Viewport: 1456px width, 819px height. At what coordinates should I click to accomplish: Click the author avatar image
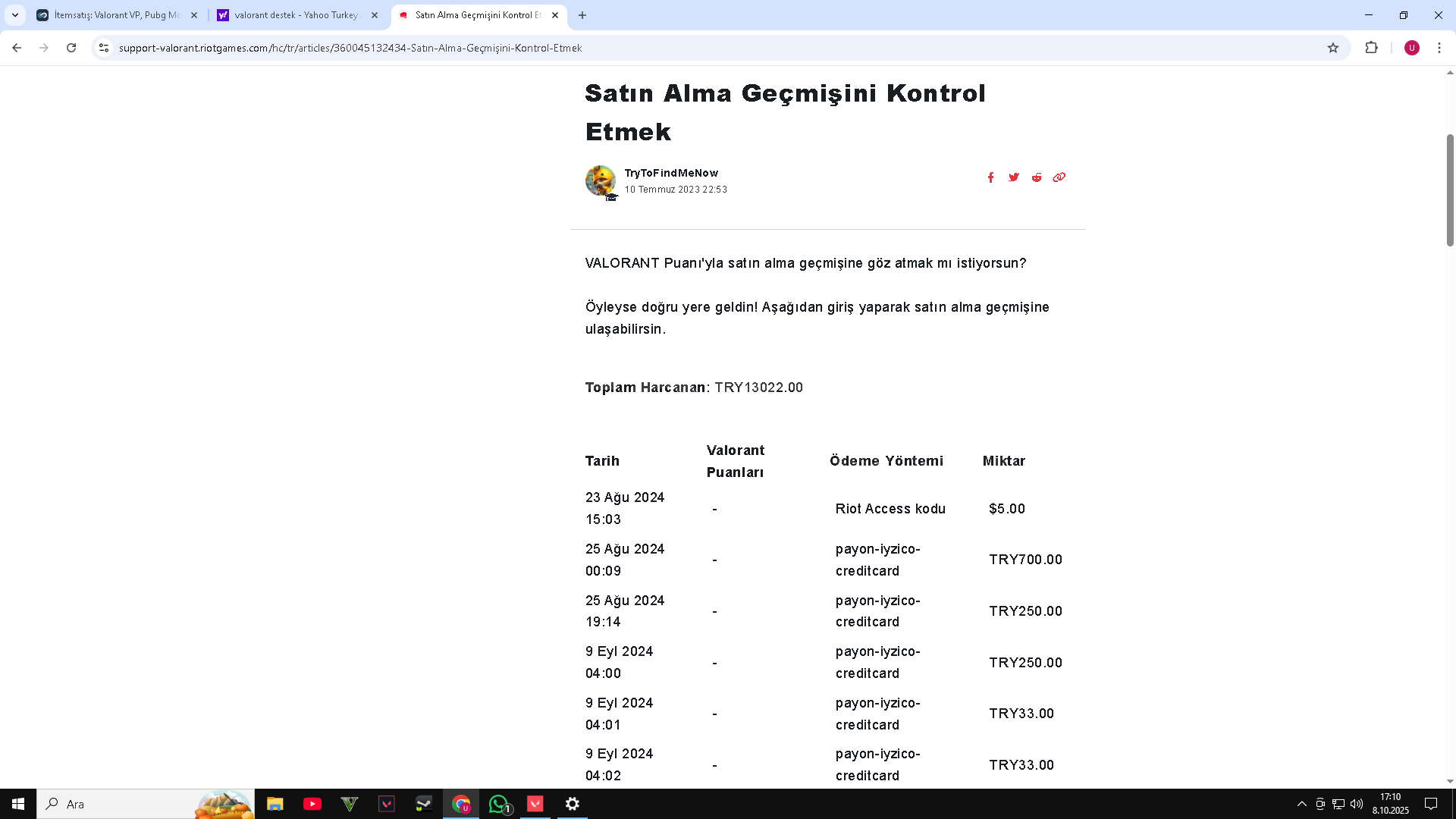tap(601, 181)
